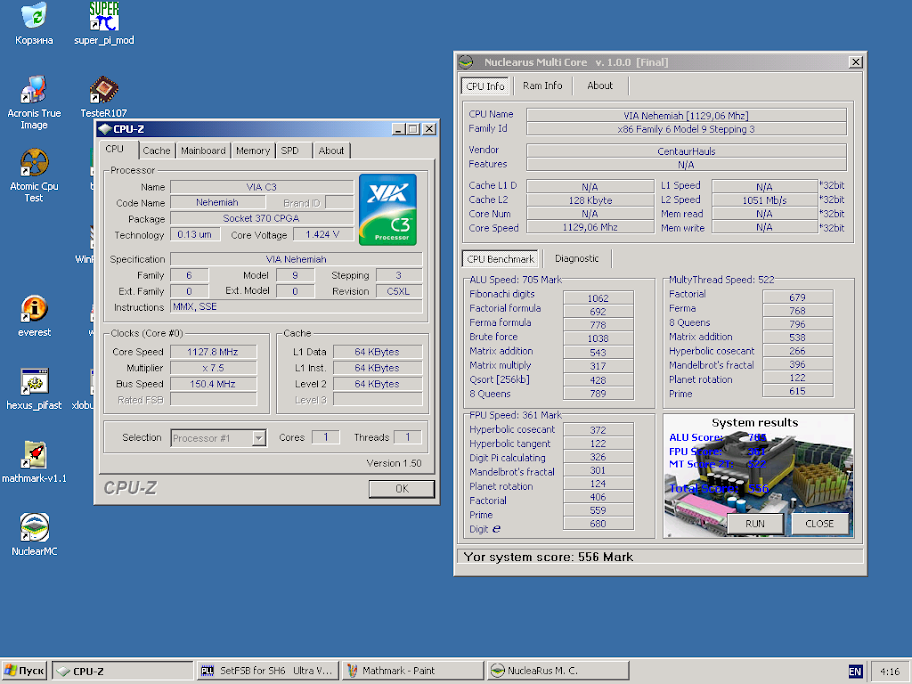Image resolution: width=912 pixels, height=684 pixels.
Task: Open the Корзина recycle bin desktop icon
Action: [x=34, y=23]
